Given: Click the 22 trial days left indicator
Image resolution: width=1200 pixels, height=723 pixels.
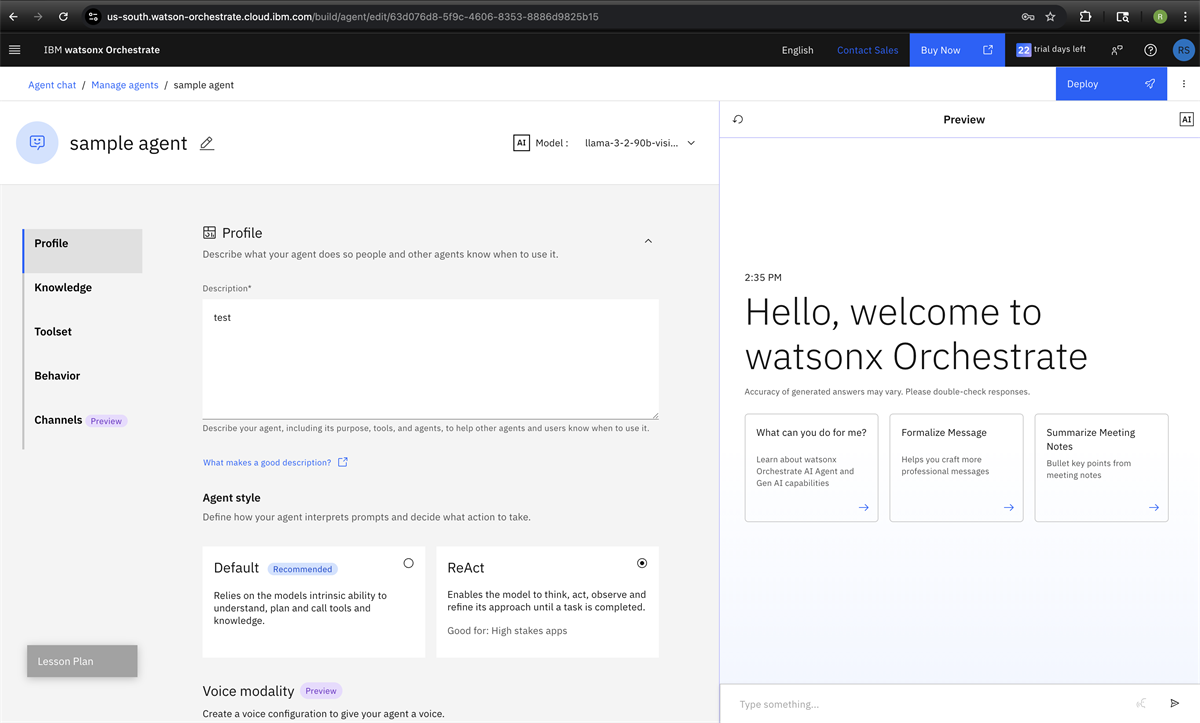Looking at the screenshot, I should [x=1050, y=50].
